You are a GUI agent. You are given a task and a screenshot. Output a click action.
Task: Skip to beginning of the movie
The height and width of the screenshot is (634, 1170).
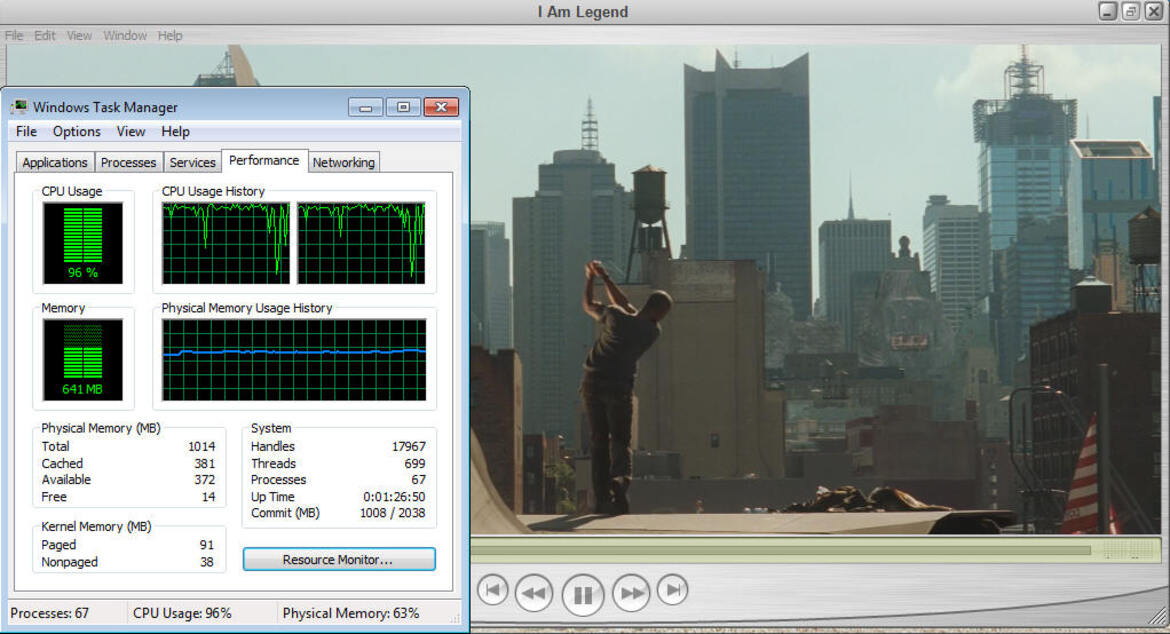pos(492,591)
